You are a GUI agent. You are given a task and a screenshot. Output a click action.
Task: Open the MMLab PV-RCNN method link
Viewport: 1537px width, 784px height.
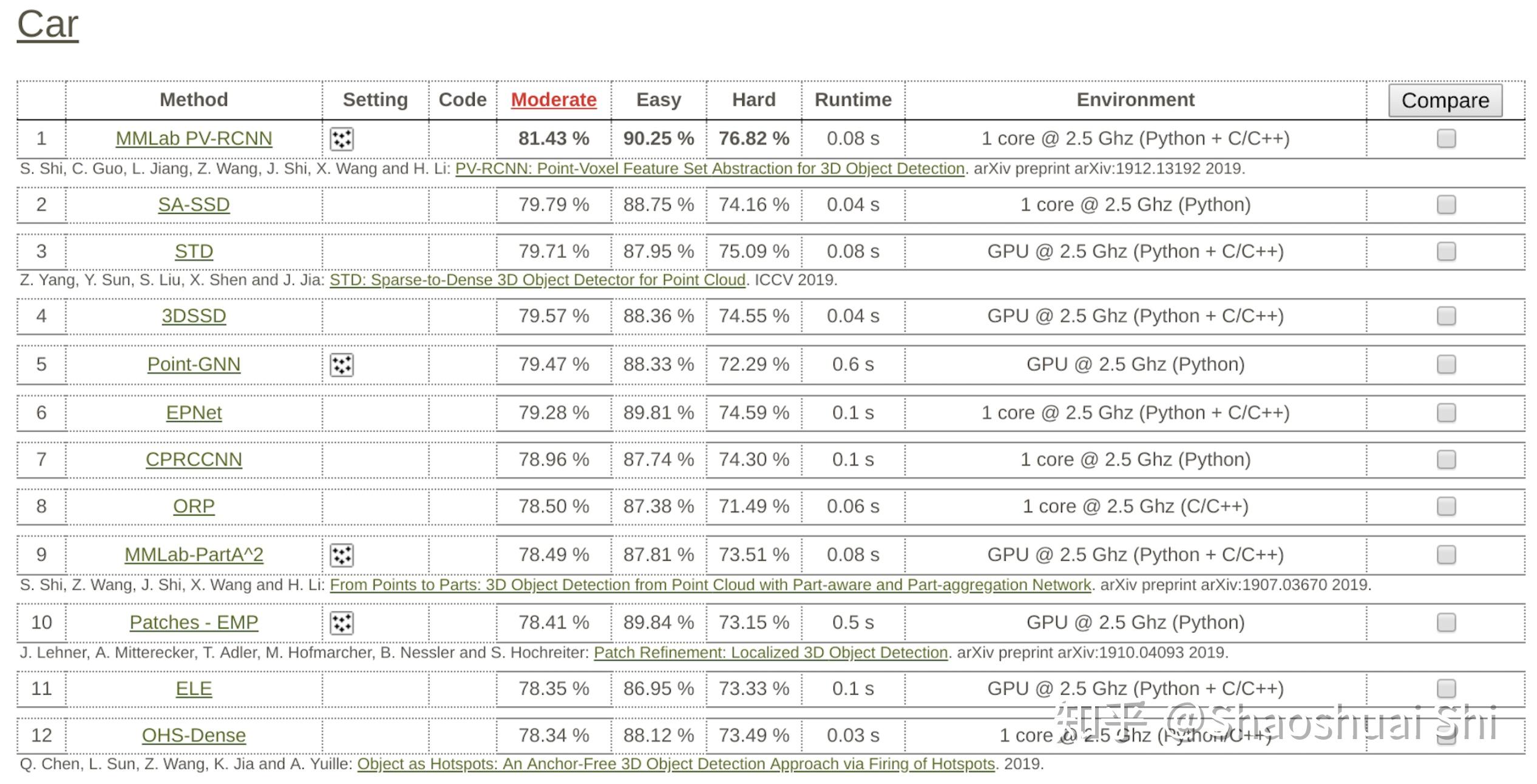tap(194, 139)
